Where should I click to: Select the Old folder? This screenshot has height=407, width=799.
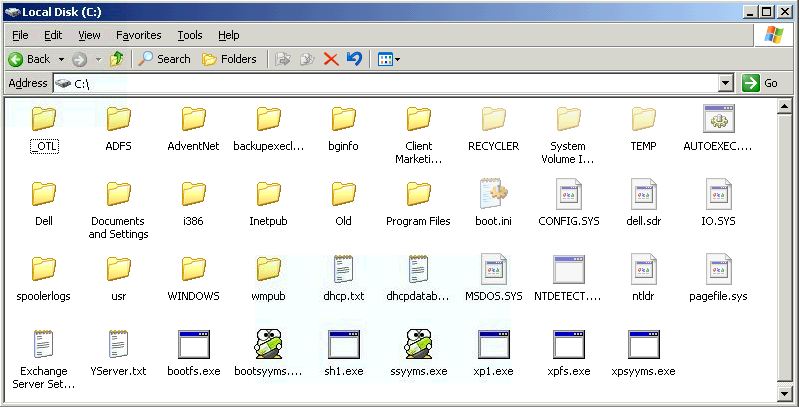(343, 204)
